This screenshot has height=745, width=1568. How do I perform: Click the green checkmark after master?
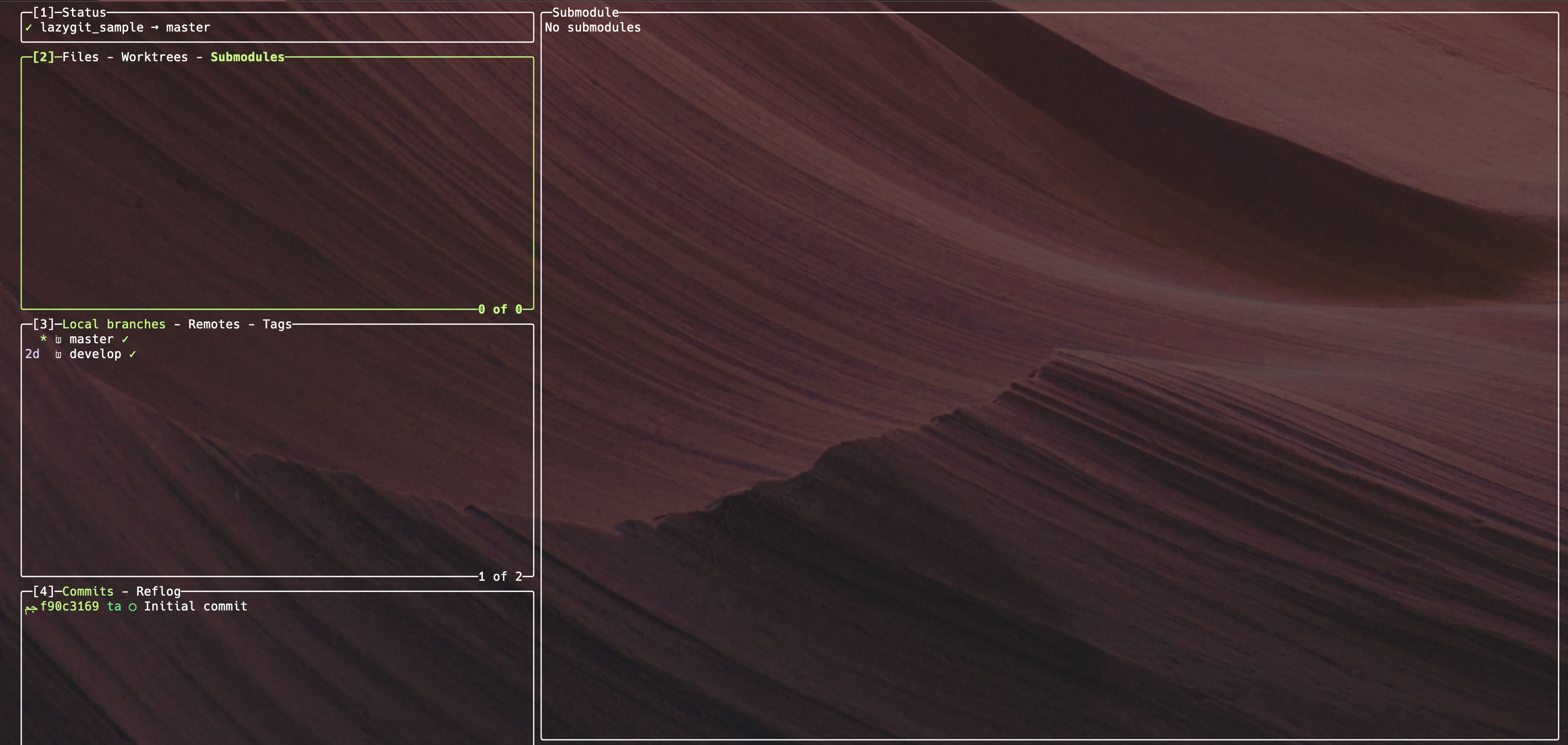click(x=125, y=340)
